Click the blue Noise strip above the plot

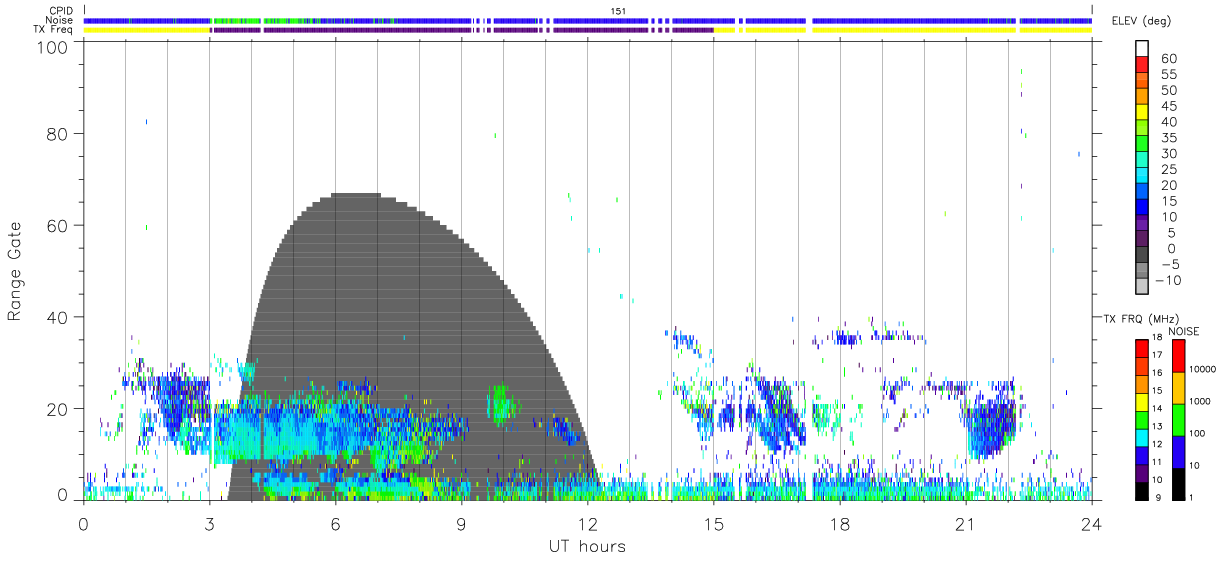tap(588, 20)
